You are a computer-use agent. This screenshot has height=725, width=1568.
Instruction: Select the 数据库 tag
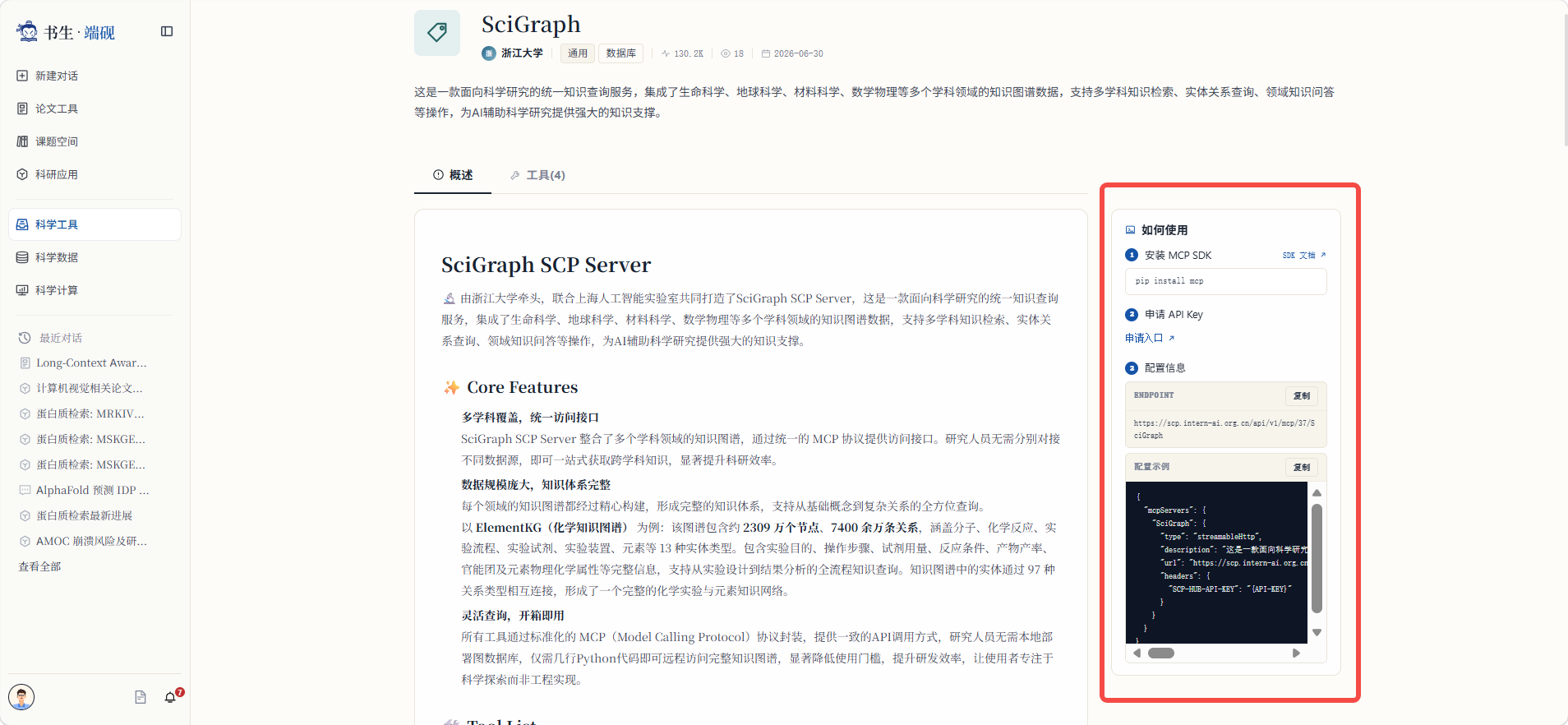621,53
